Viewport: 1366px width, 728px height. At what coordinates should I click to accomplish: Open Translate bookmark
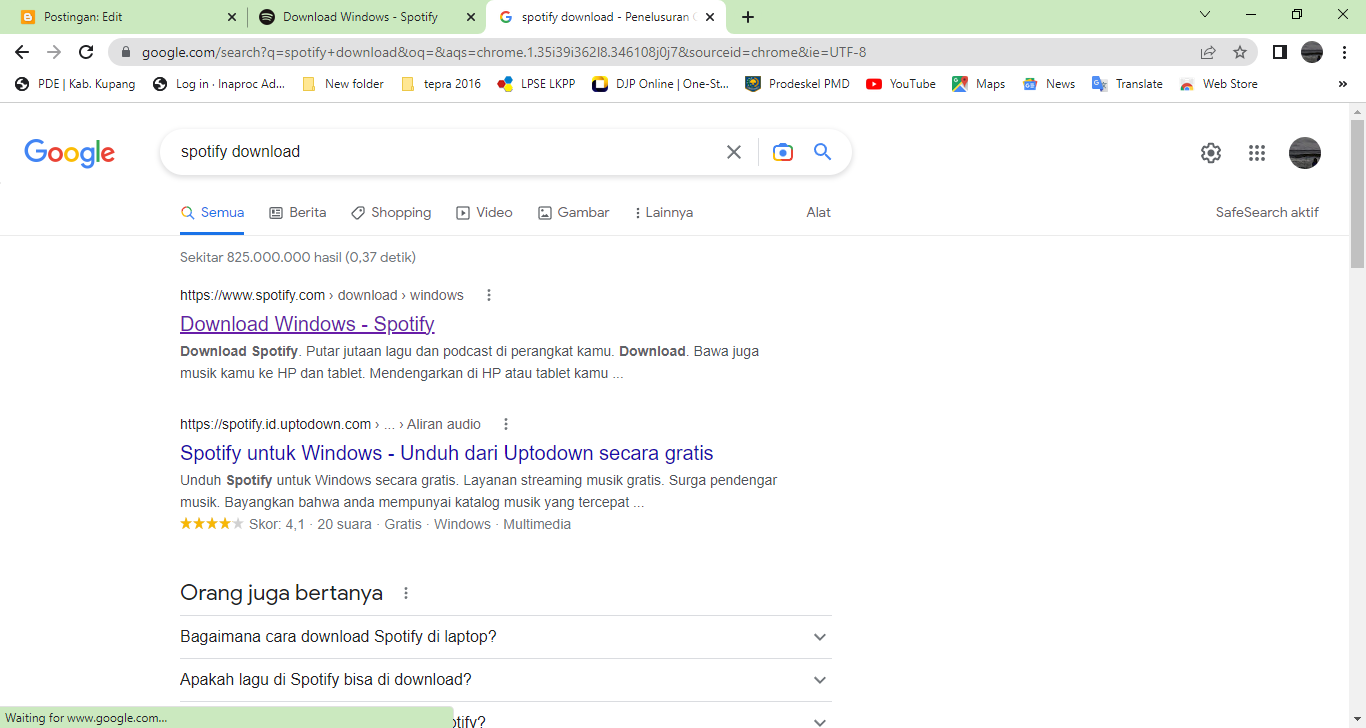(x=1127, y=84)
